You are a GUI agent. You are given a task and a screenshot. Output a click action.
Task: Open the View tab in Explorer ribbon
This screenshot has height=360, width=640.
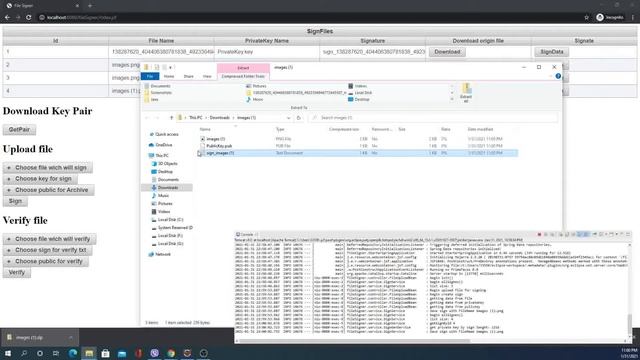207,76
